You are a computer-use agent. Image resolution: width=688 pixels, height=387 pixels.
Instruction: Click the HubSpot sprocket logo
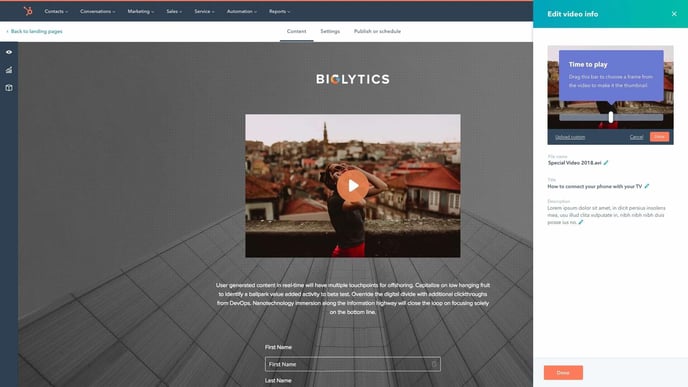(x=28, y=11)
